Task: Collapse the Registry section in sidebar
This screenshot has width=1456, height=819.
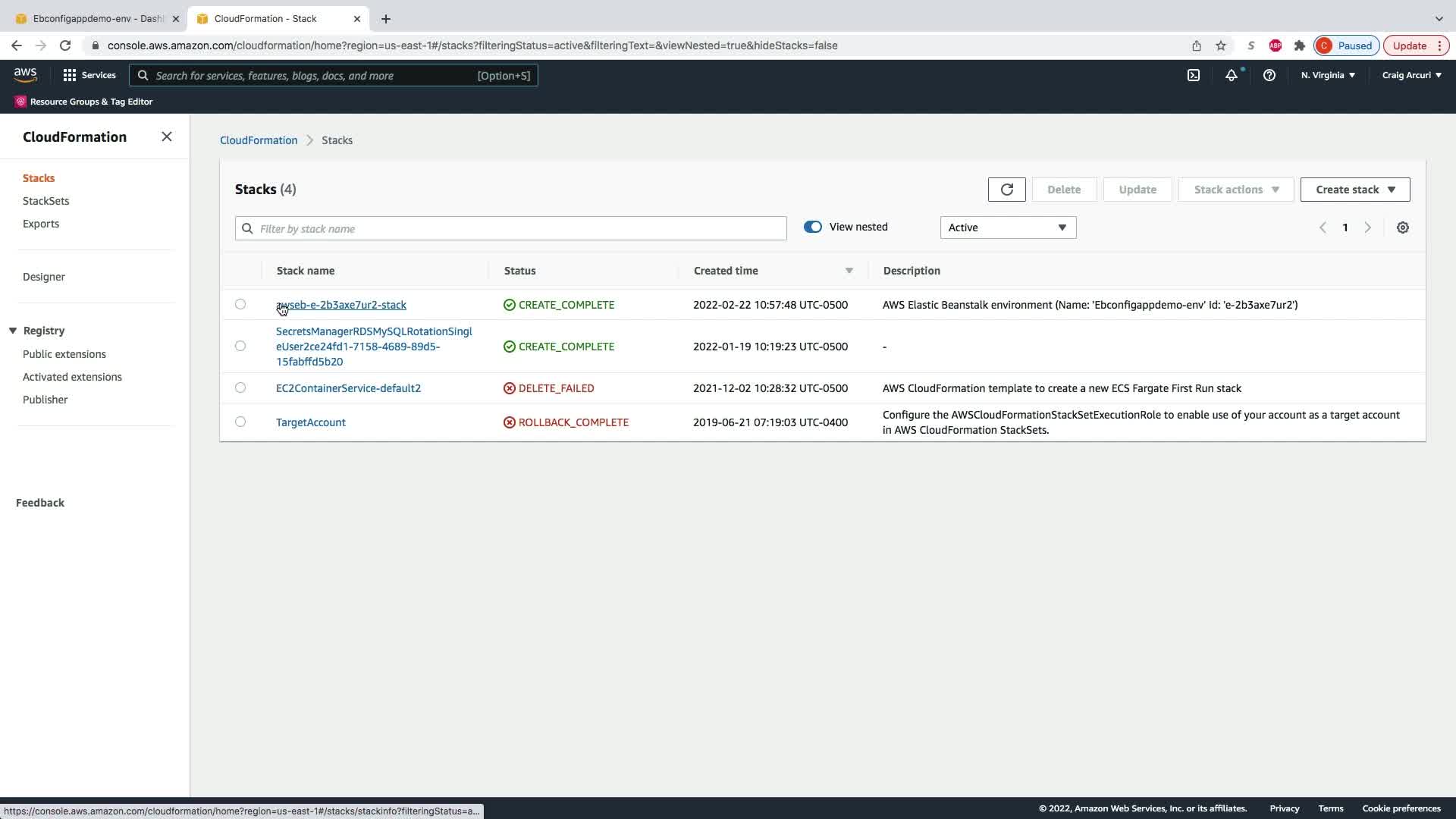Action: click(x=13, y=331)
